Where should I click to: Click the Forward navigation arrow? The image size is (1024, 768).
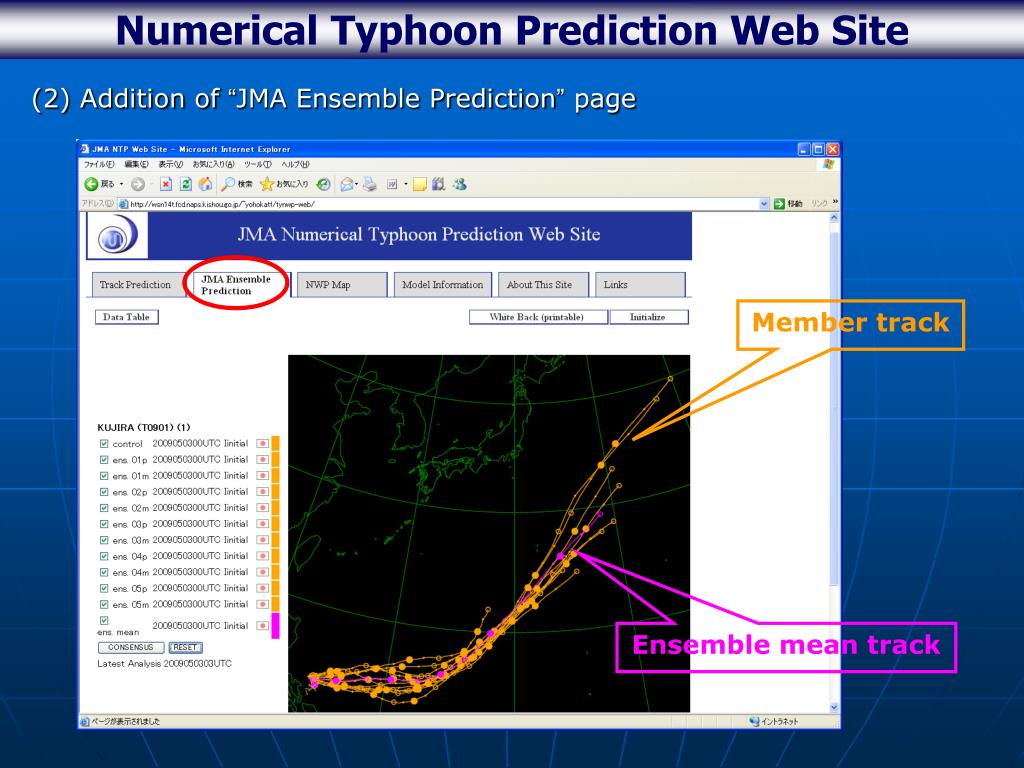tap(137, 185)
